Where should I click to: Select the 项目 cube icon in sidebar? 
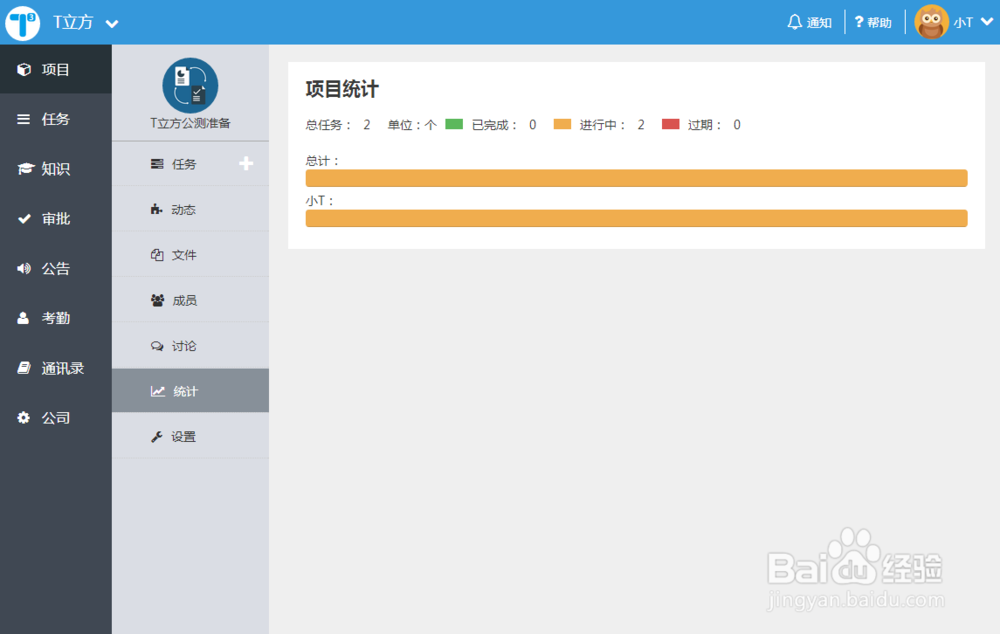tap(24, 70)
